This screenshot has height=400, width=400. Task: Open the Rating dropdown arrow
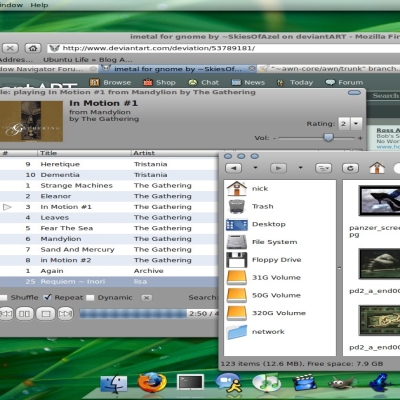356,124
